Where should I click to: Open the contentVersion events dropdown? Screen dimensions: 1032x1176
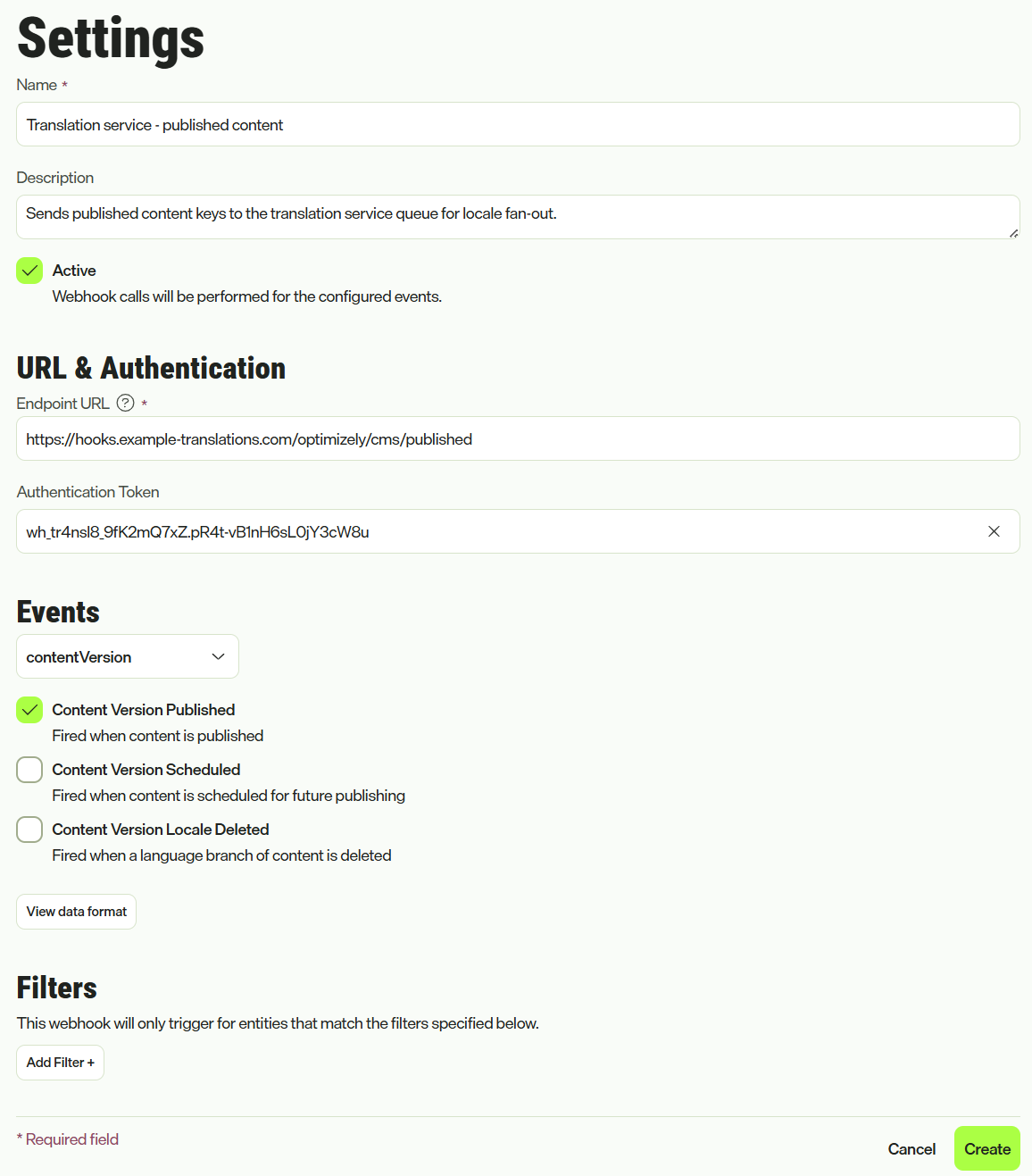click(128, 656)
